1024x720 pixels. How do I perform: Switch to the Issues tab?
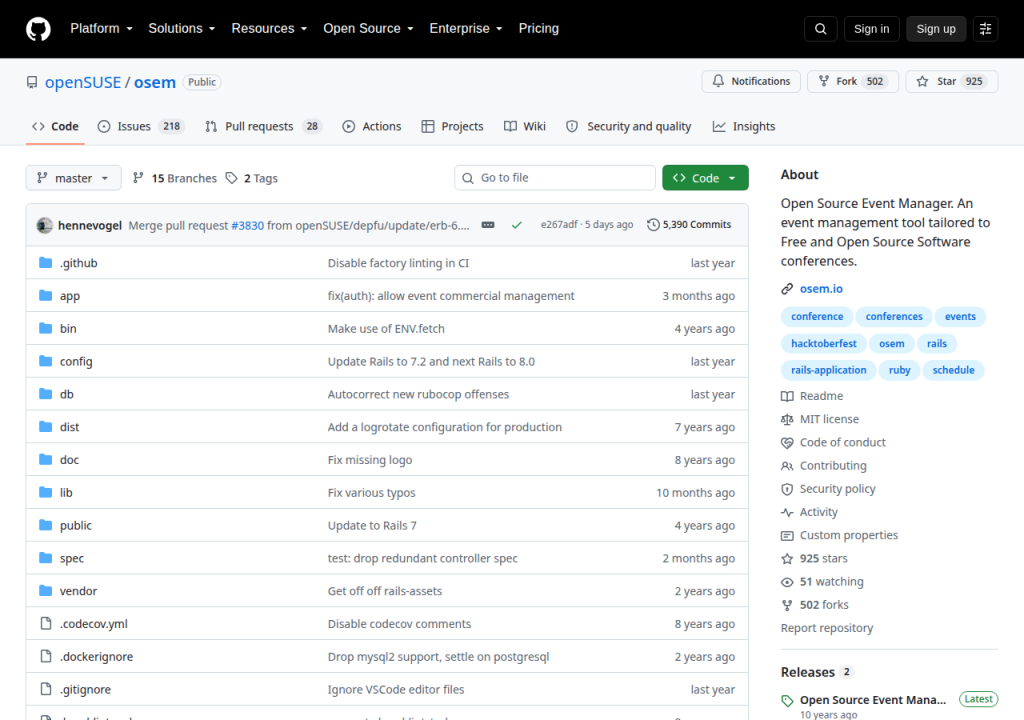pos(141,126)
